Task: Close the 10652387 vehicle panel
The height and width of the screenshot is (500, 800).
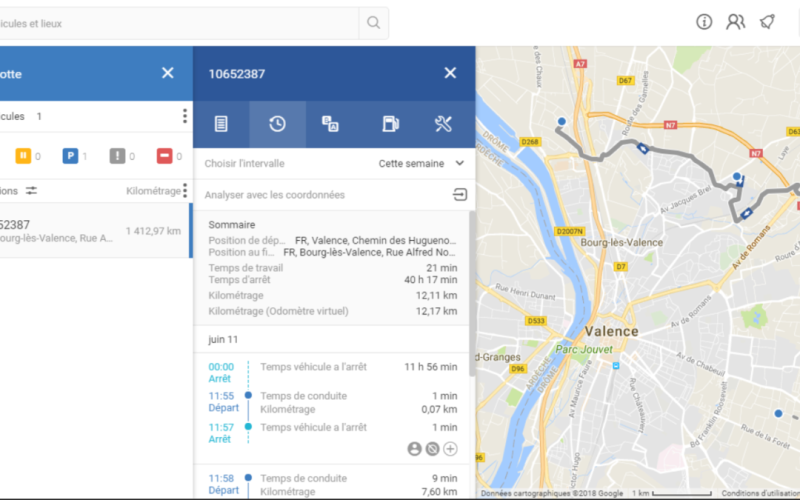Action: [x=450, y=73]
